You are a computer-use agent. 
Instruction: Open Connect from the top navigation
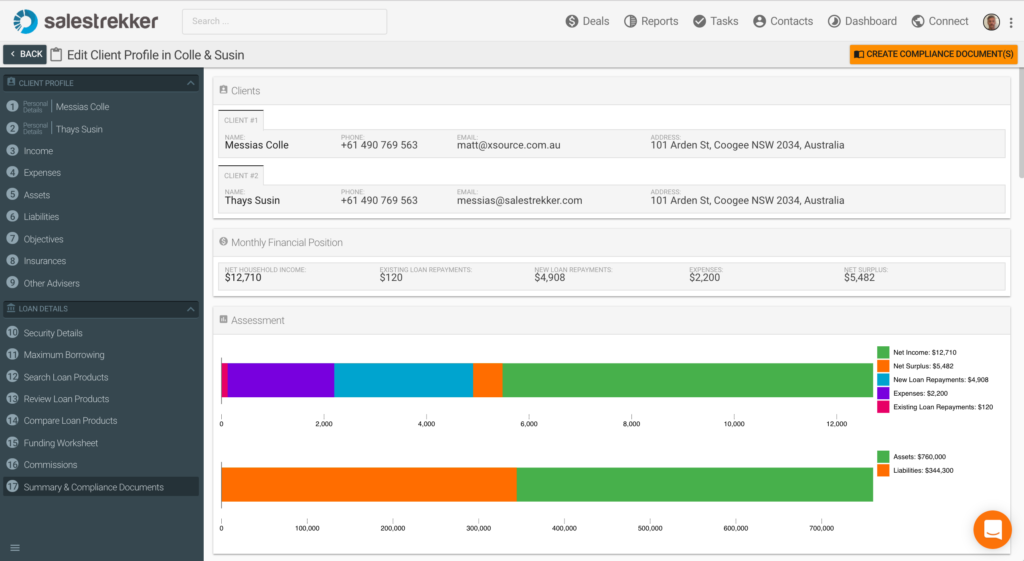click(940, 22)
